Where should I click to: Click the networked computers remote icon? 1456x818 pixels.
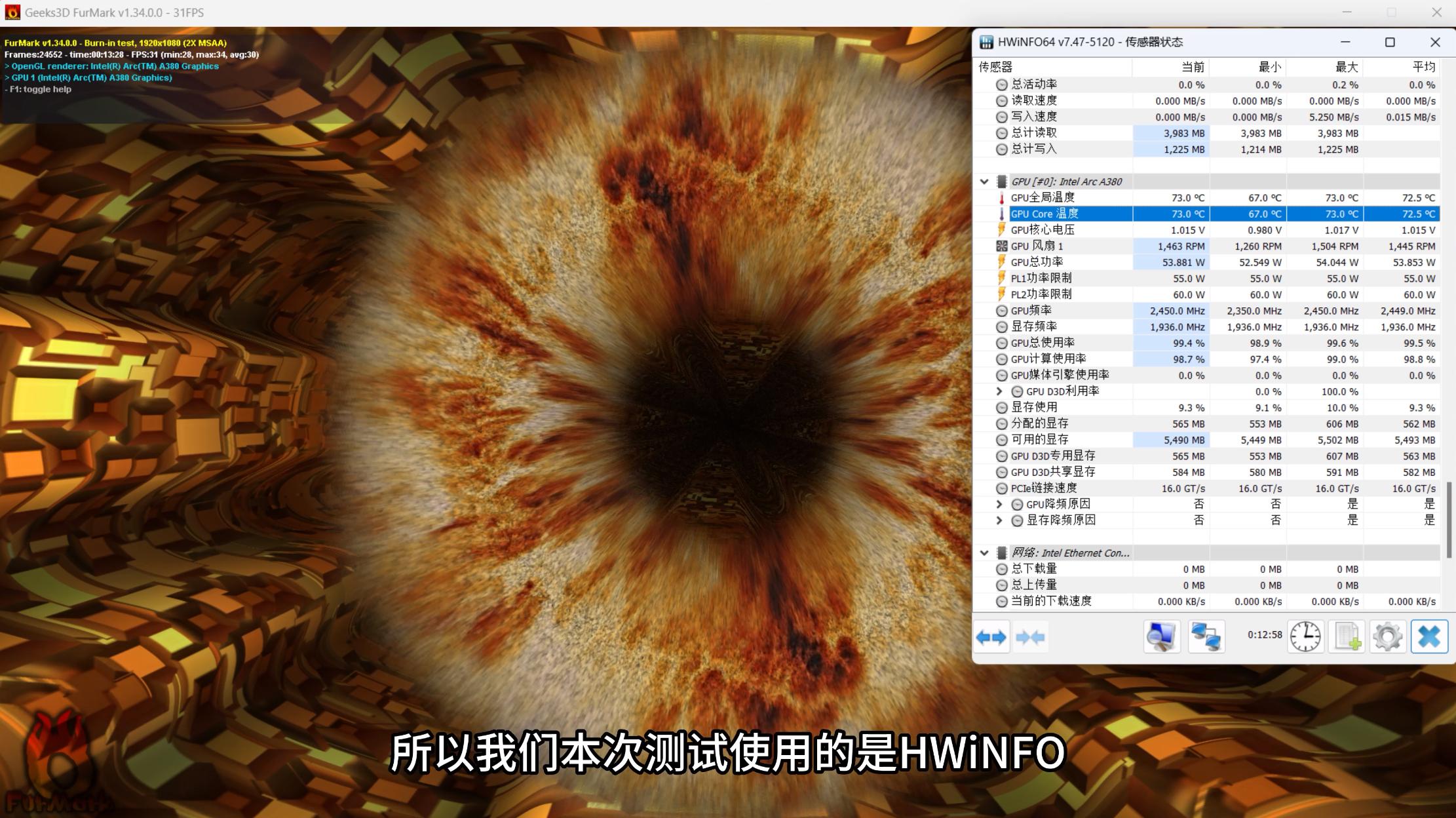point(1206,636)
